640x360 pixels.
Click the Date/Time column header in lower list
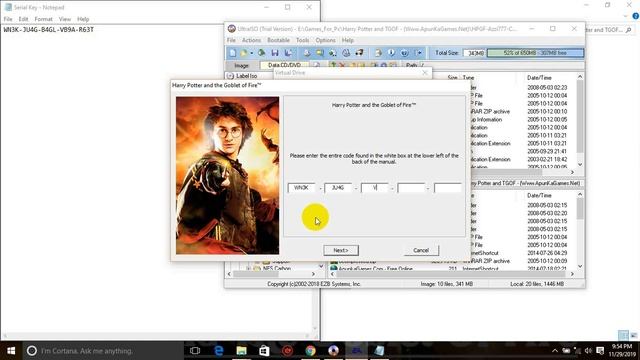[539, 196]
